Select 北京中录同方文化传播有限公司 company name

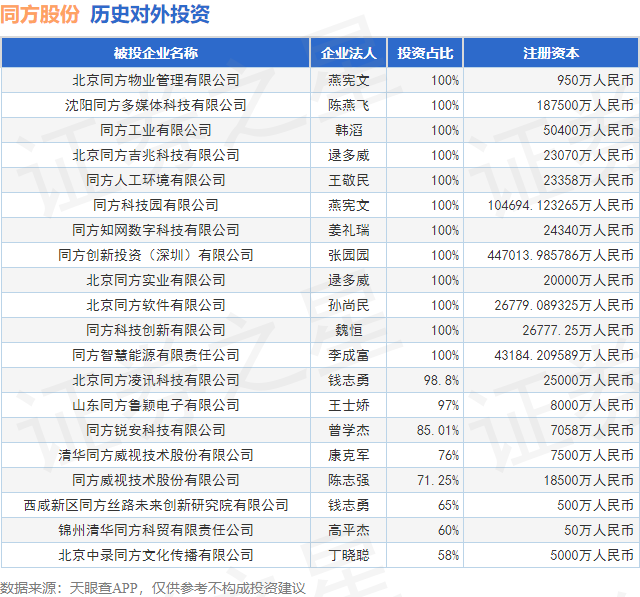156,555
